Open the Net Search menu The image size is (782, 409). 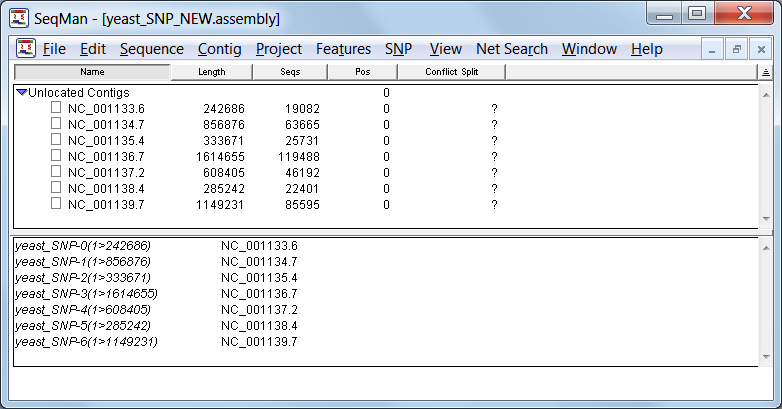[x=512, y=49]
